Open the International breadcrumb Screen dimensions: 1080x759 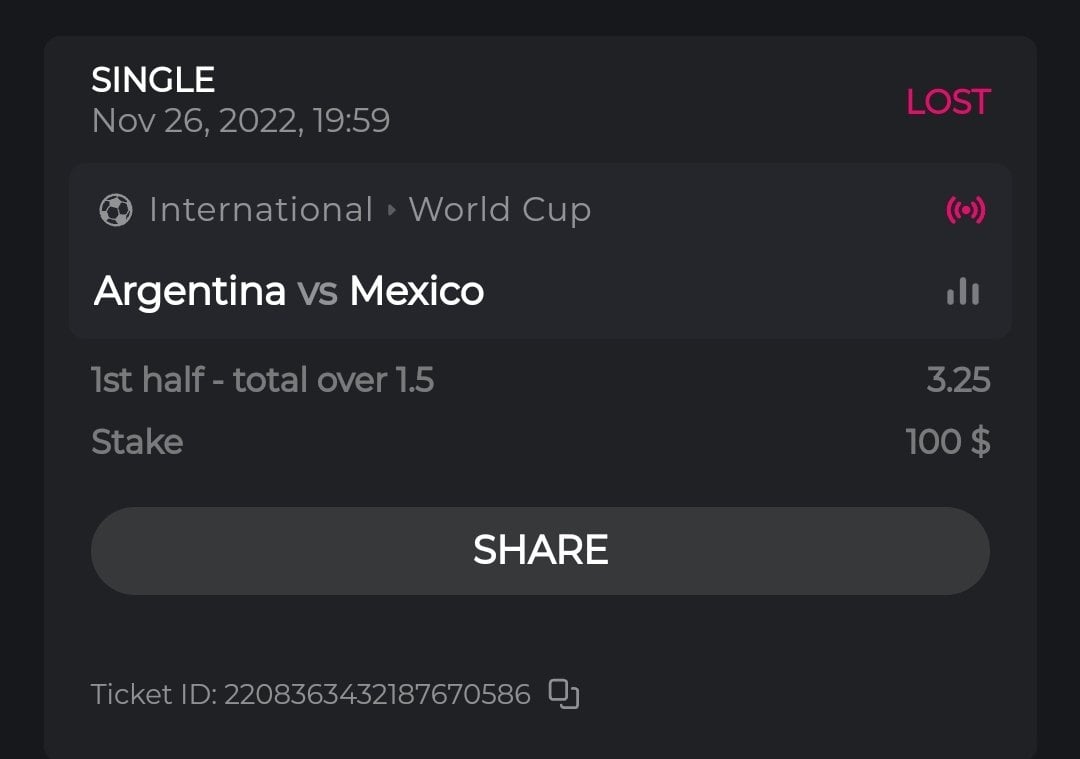click(261, 210)
